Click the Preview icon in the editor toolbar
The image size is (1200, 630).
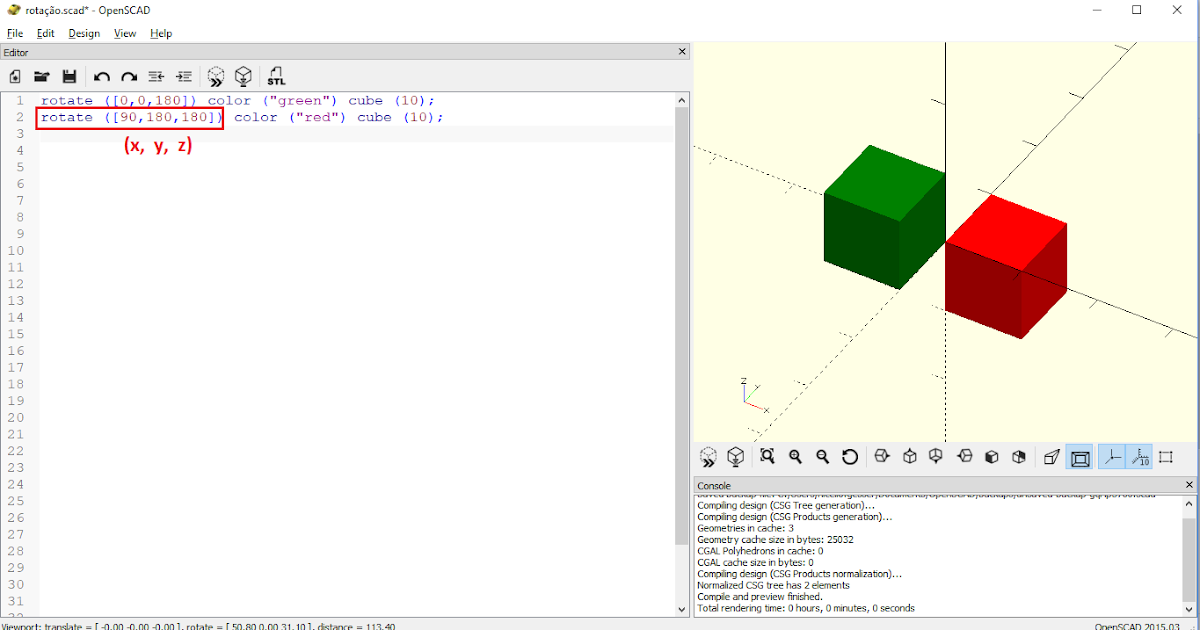[x=215, y=76]
